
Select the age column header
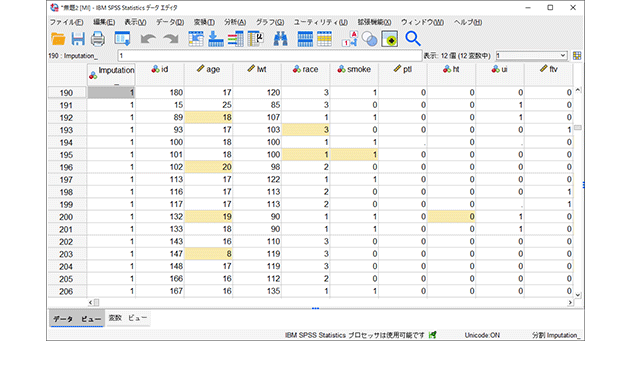pyautogui.click(x=208, y=74)
